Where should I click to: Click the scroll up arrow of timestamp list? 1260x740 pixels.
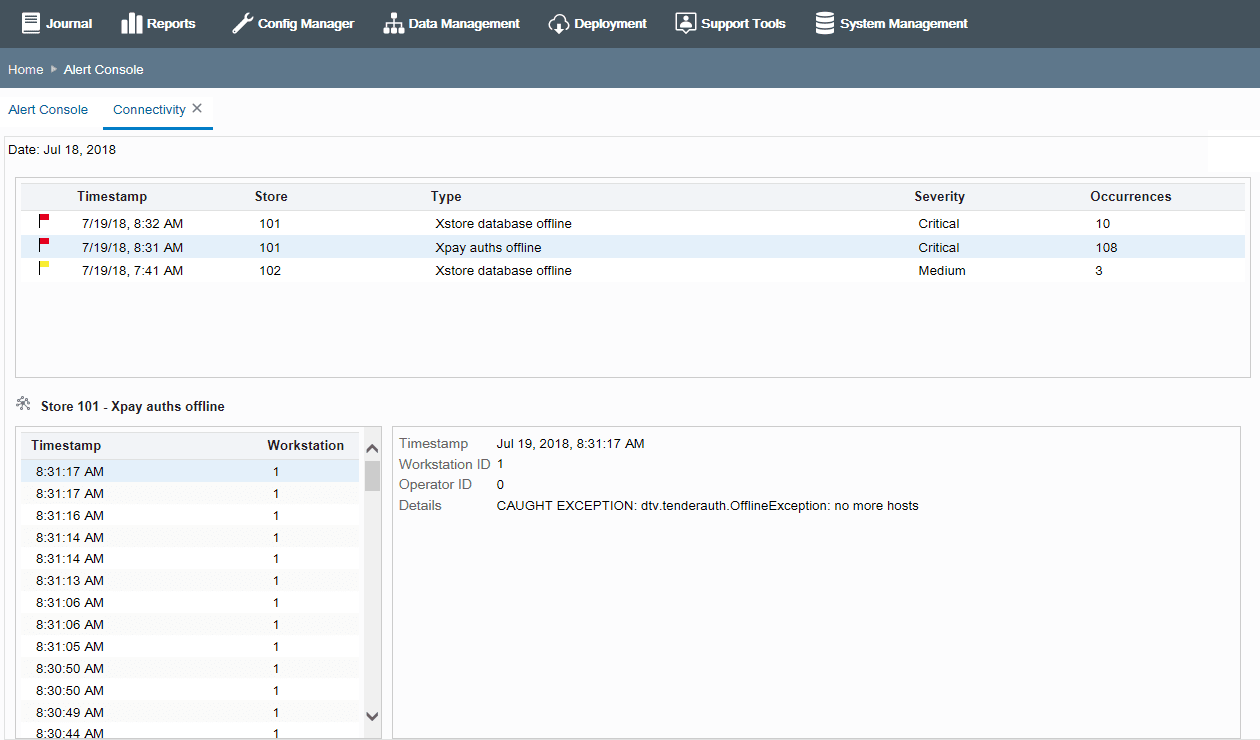(x=372, y=449)
